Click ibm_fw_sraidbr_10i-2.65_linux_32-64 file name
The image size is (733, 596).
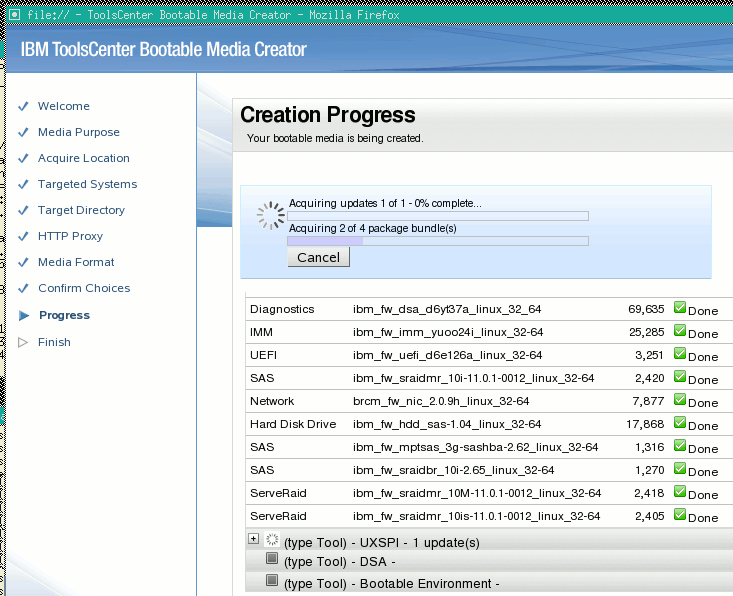tap(453, 470)
